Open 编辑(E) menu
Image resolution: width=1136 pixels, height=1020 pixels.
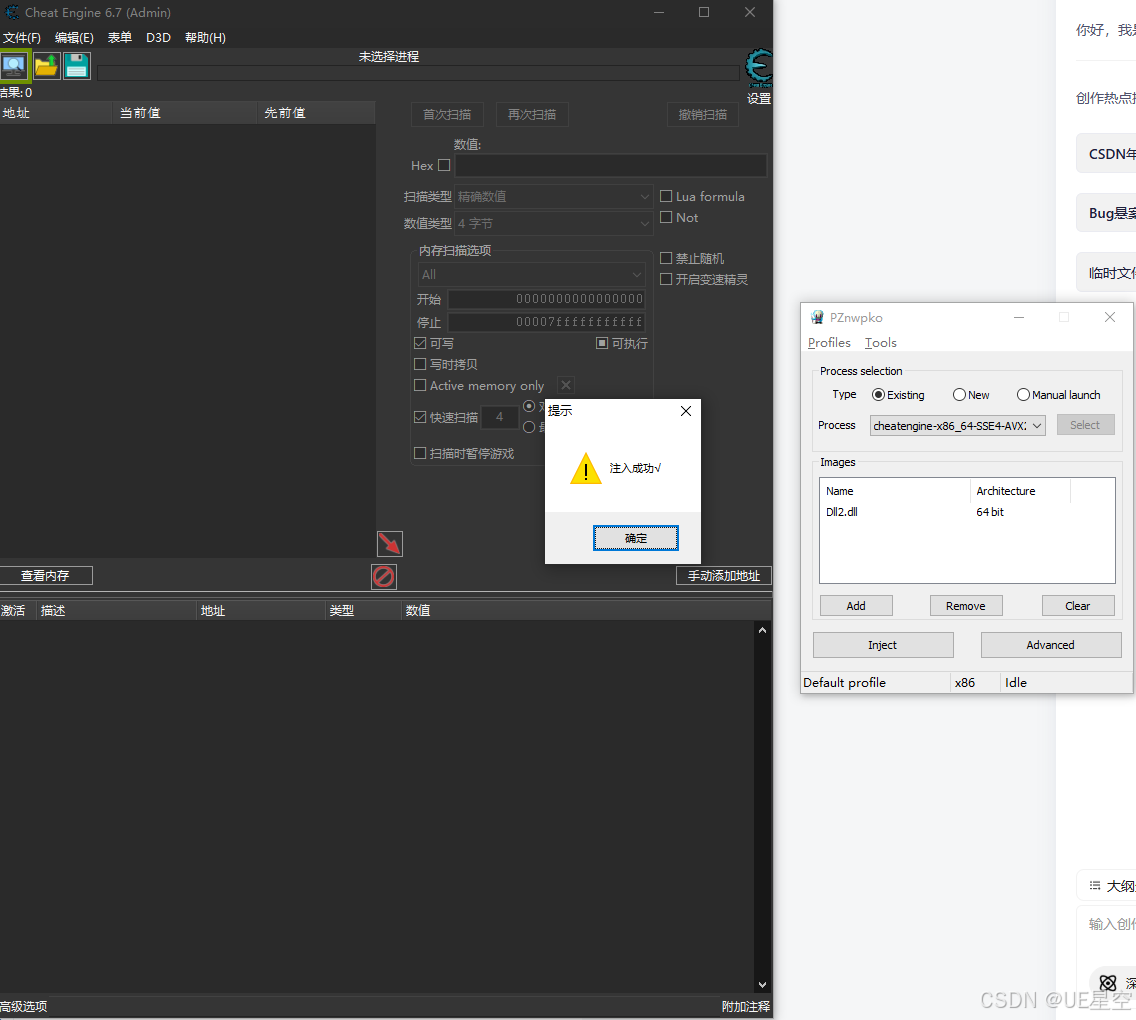[74, 38]
